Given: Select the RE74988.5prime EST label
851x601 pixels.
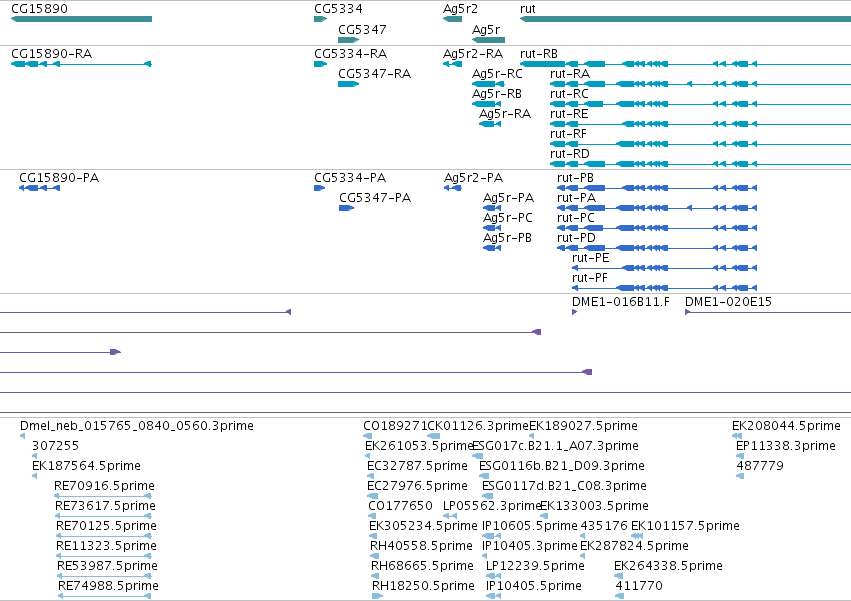Looking at the screenshot, I should [109, 586].
